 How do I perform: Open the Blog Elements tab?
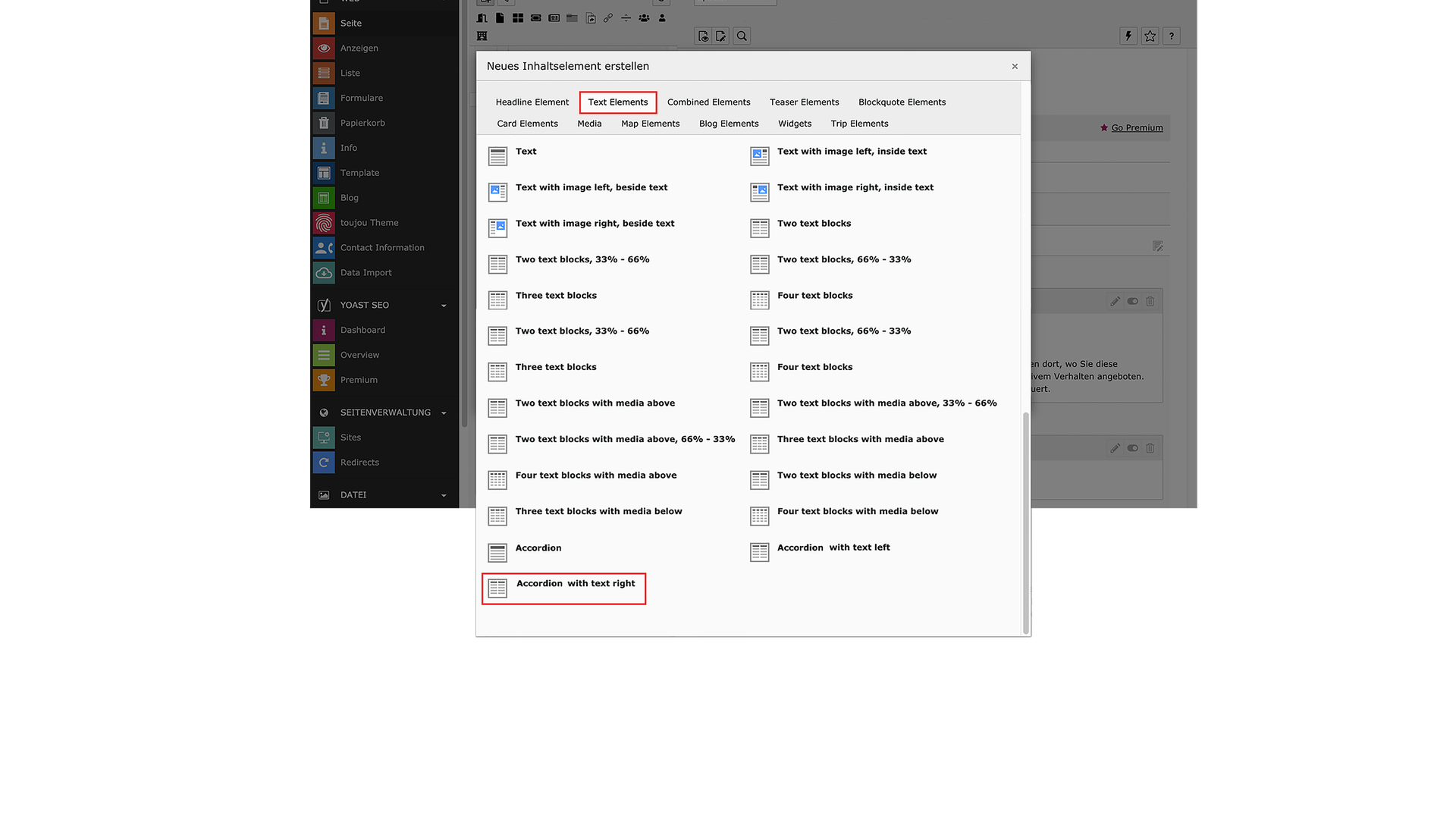point(728,124)
